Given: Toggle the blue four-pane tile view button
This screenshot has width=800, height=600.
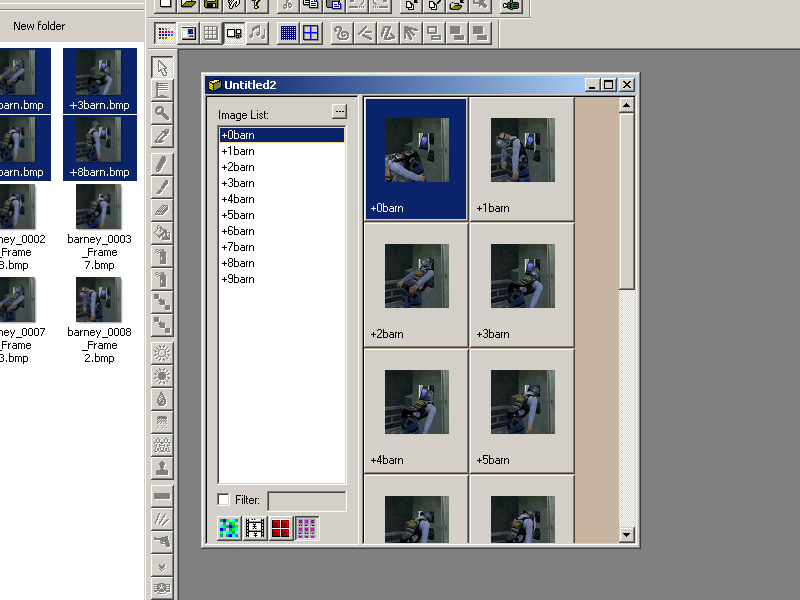Looking at the screenshot, I should (x=311, y=33).
